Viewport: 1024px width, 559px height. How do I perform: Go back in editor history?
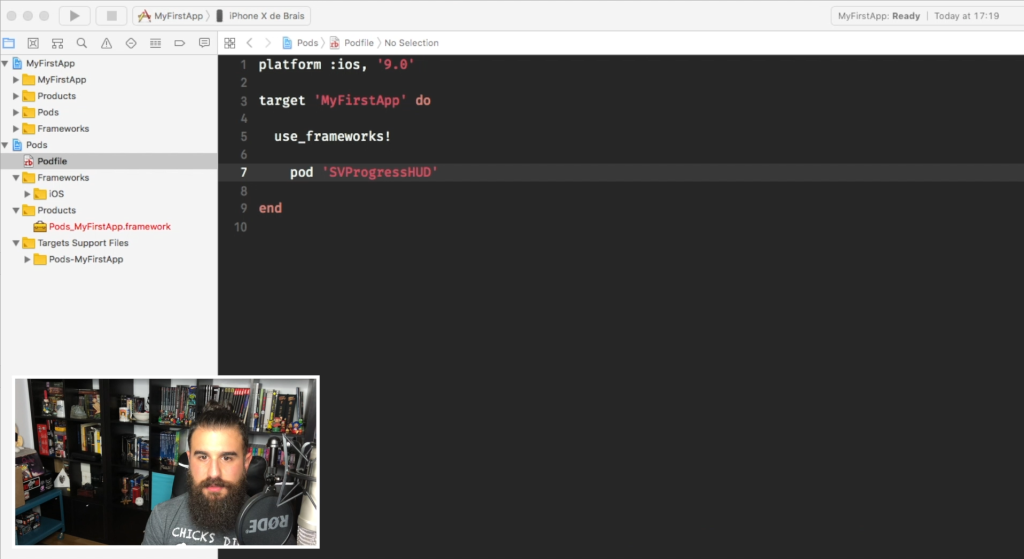[x=249, y=43]
